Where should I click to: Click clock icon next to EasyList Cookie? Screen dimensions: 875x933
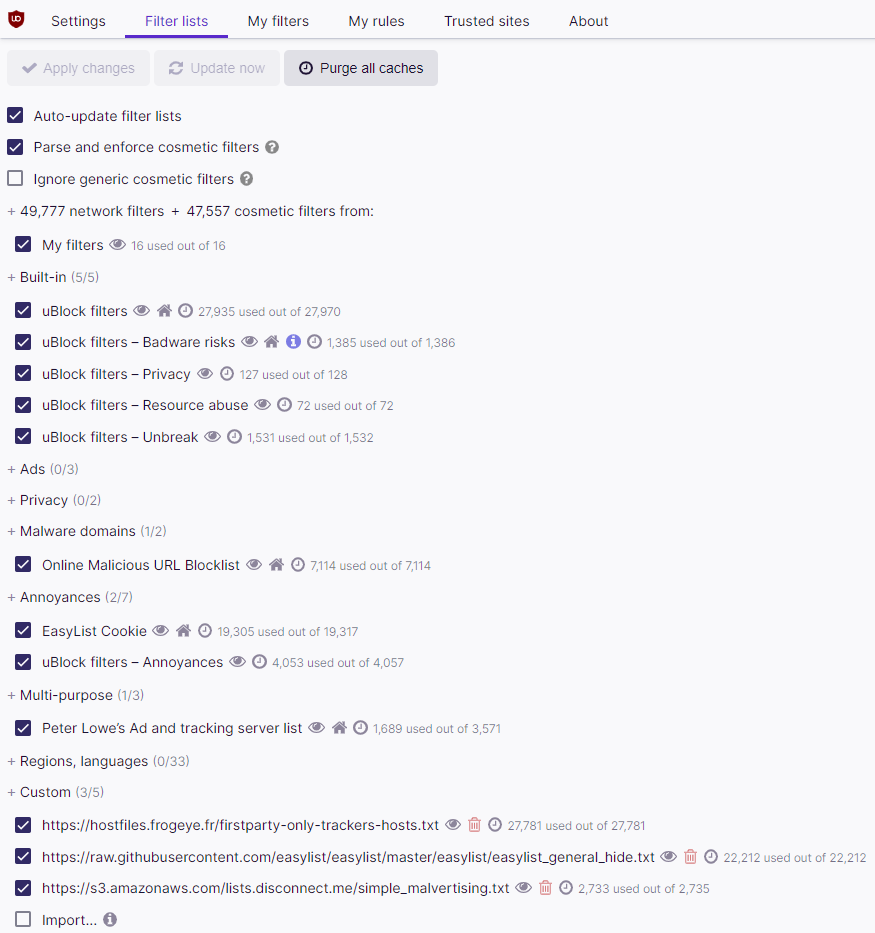[x=205, y=631]
